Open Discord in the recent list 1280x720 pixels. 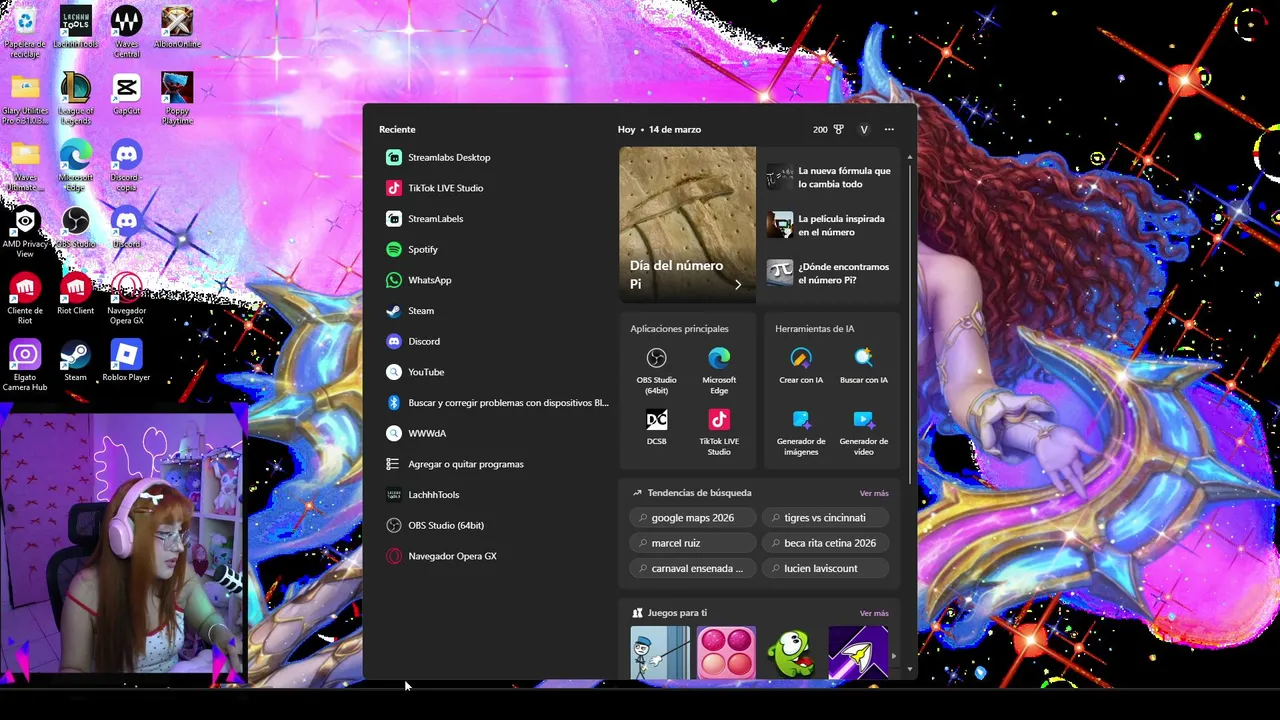pyautogui.click(x=495, y=341)
